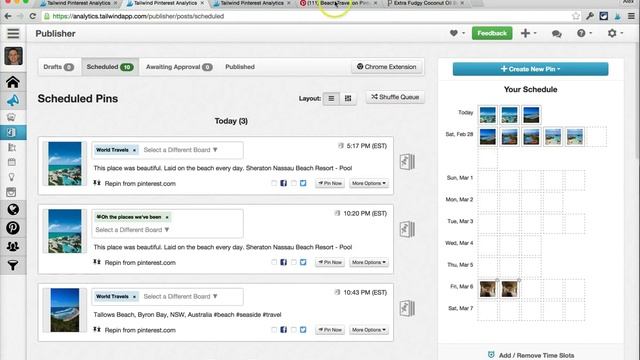Open the Chrome menu icon
640x360 pixels.
[x=631, y=16]
